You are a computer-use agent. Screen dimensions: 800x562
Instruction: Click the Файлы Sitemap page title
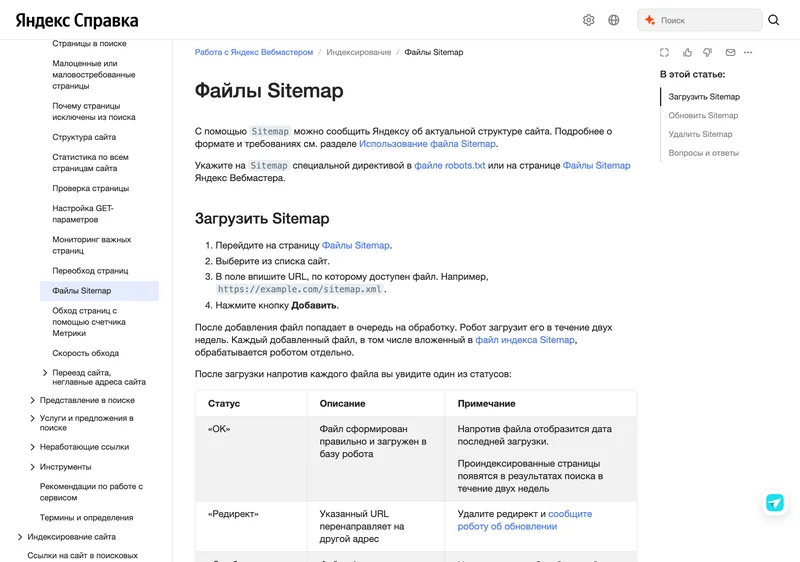coord(269,90)
